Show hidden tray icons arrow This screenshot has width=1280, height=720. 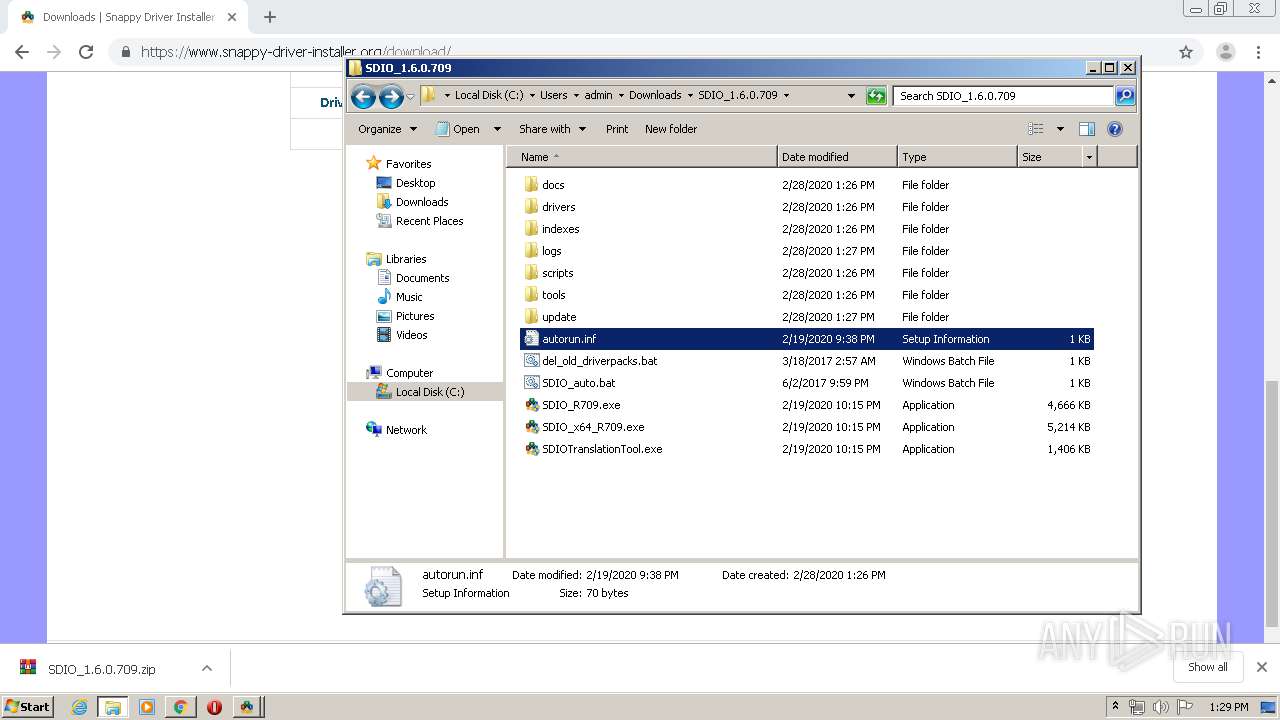pyautogui.click(x=1116, y=707)
